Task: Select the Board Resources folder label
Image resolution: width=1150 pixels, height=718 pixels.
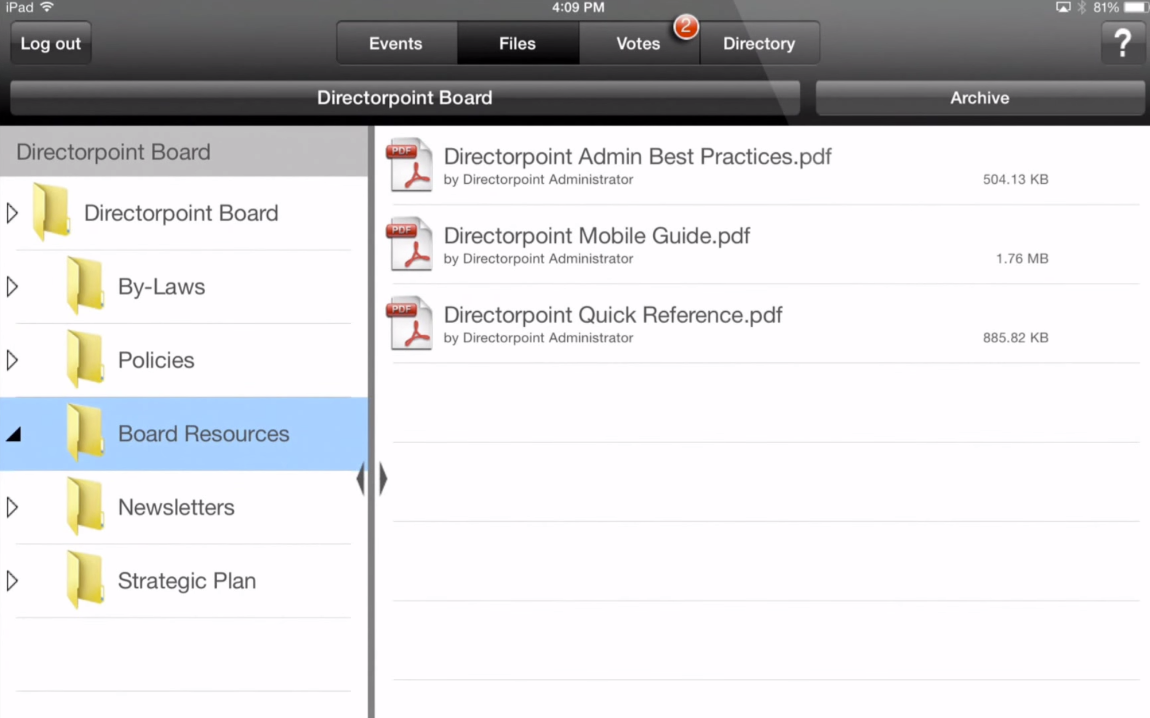Action: pos(204,433)
